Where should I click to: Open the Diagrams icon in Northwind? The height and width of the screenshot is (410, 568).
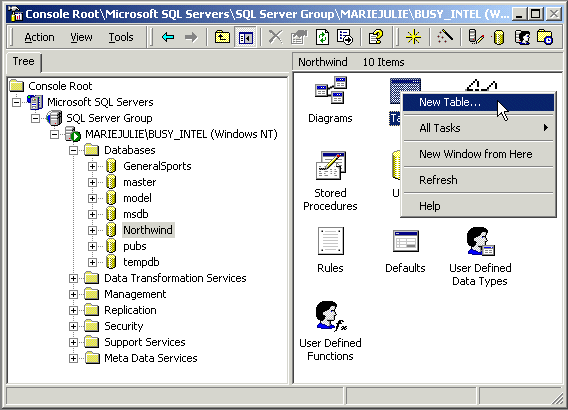point(330,91)
